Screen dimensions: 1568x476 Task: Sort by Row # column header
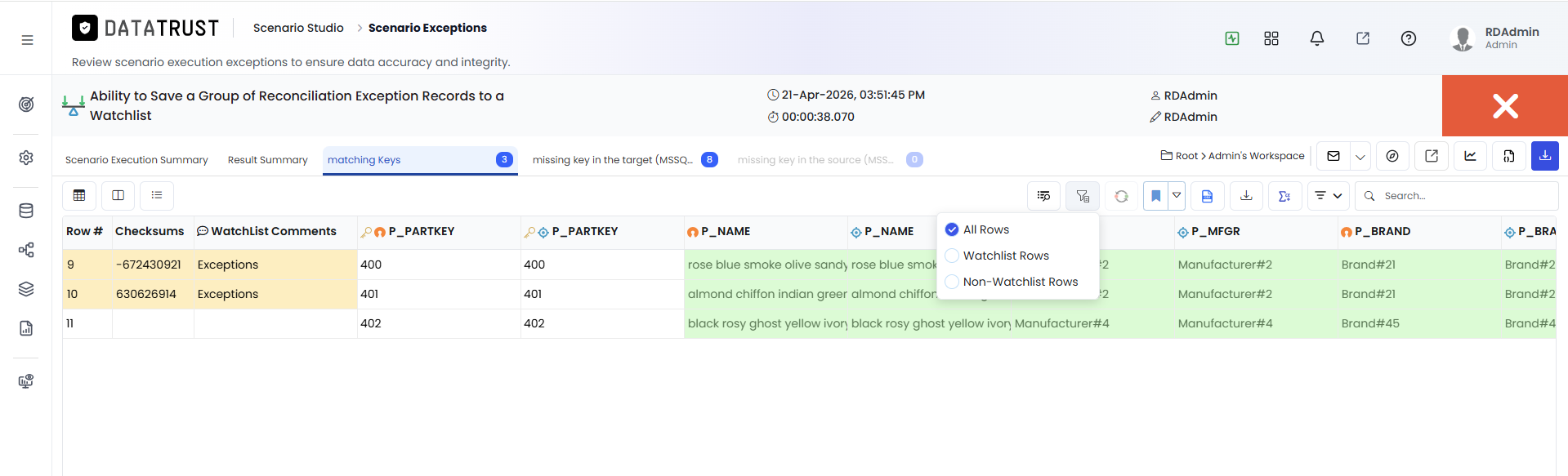85,231
